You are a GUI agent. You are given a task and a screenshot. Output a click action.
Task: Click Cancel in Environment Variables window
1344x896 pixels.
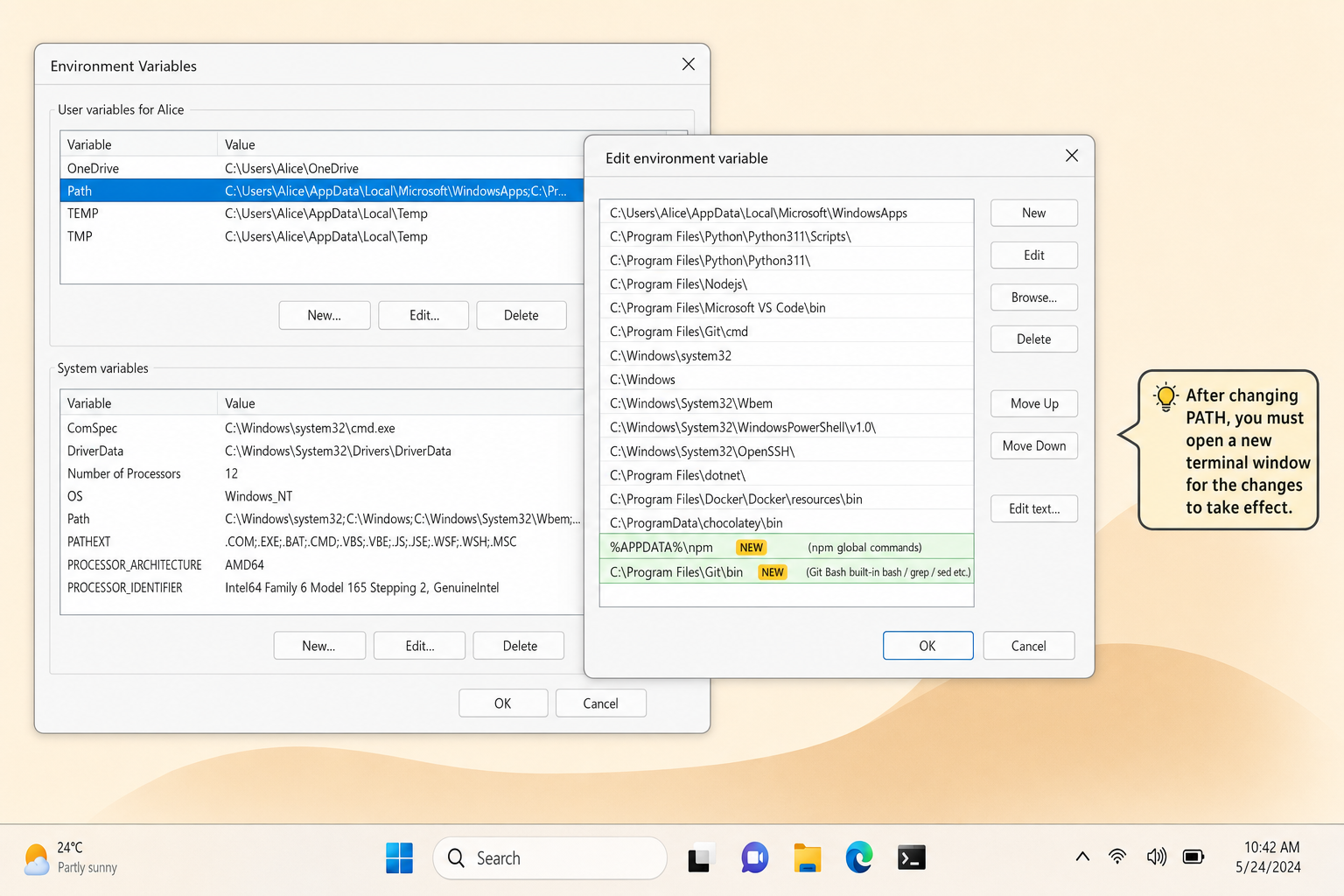coord(601,703)
